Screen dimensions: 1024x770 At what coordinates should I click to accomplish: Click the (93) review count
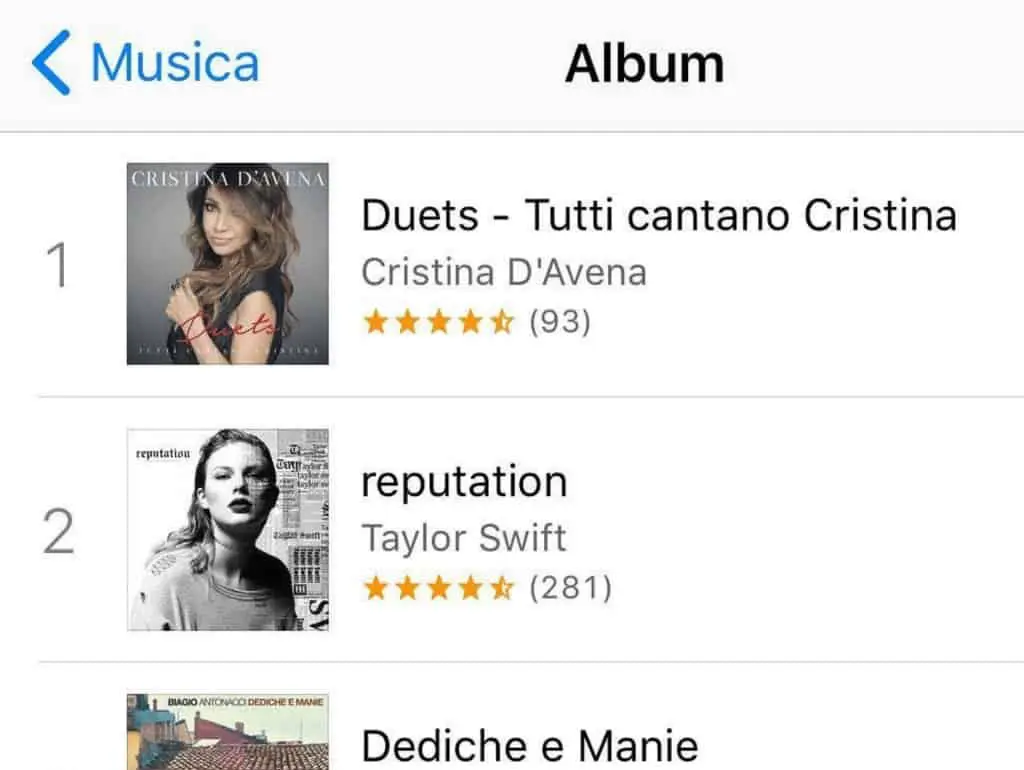click(560, 322)
